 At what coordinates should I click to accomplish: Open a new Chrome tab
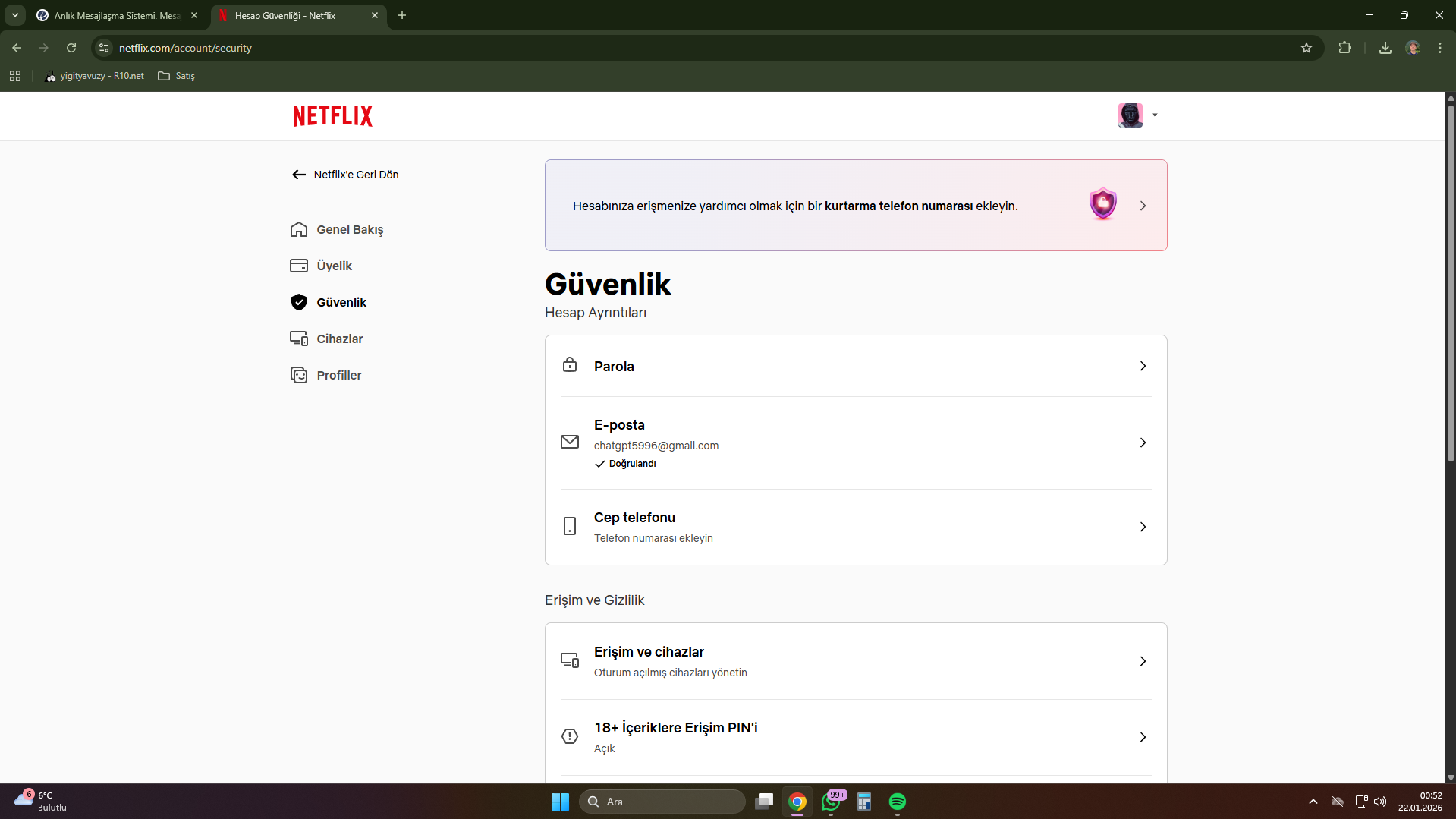402,15
